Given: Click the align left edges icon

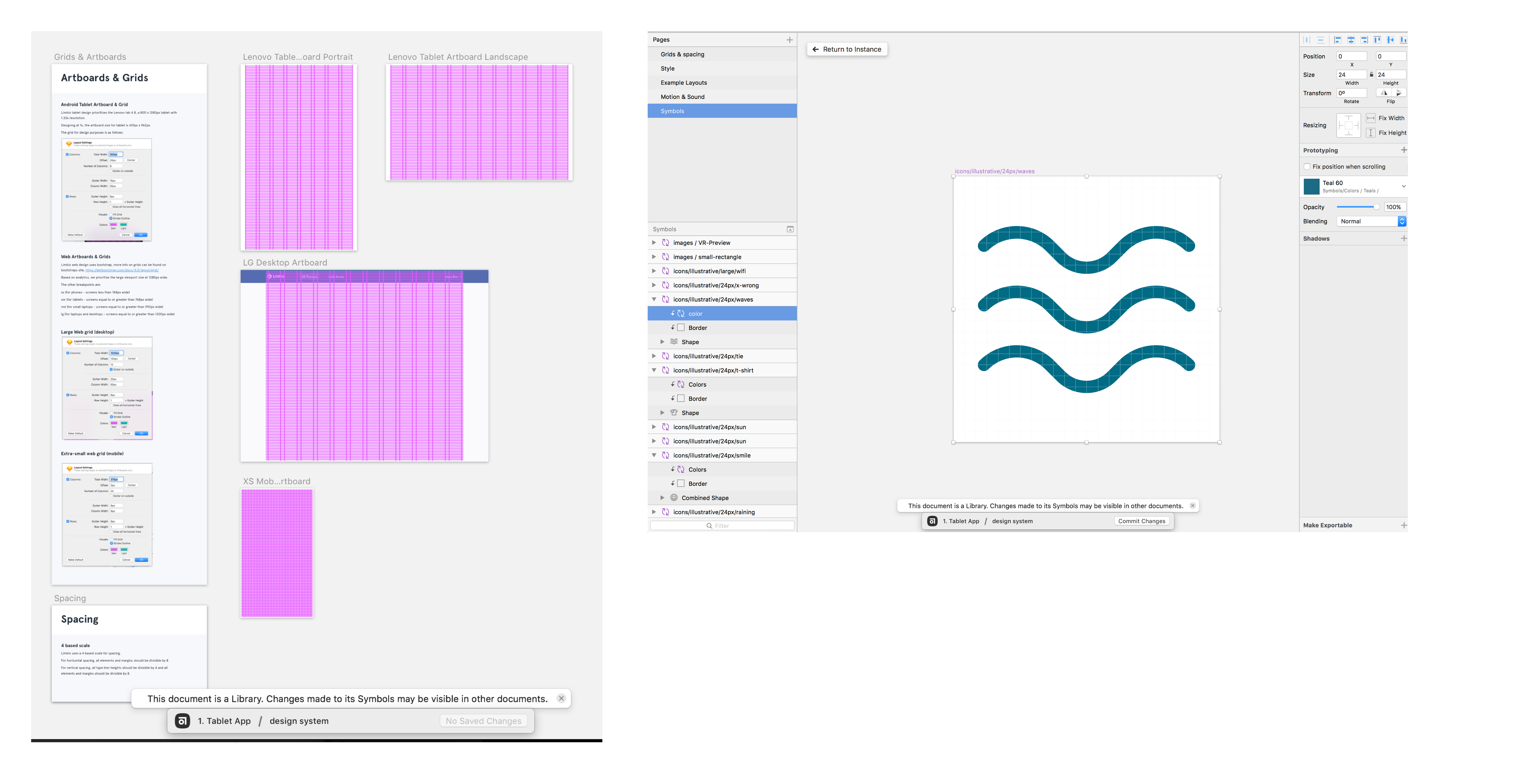Looking at the screenshot, I should pyautogui.click(x=1337, y=40).
